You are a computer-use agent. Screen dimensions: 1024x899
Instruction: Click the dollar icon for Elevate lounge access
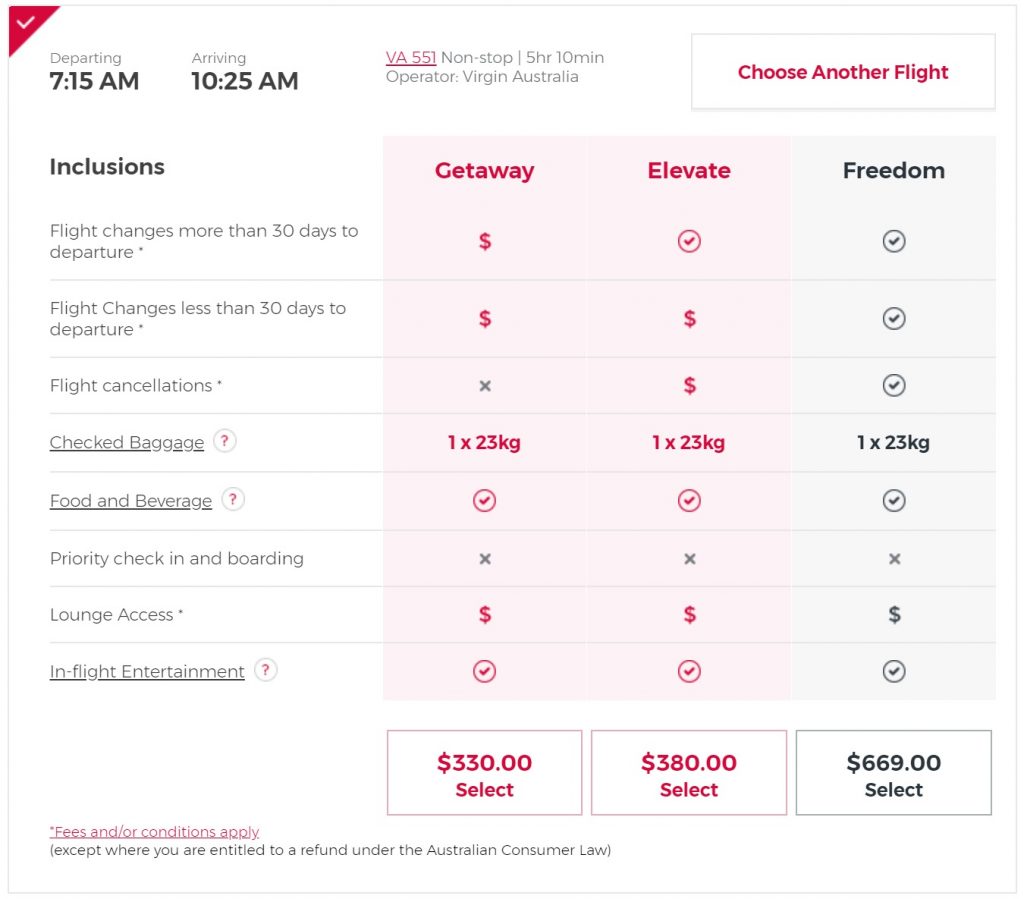pos(688,614)
